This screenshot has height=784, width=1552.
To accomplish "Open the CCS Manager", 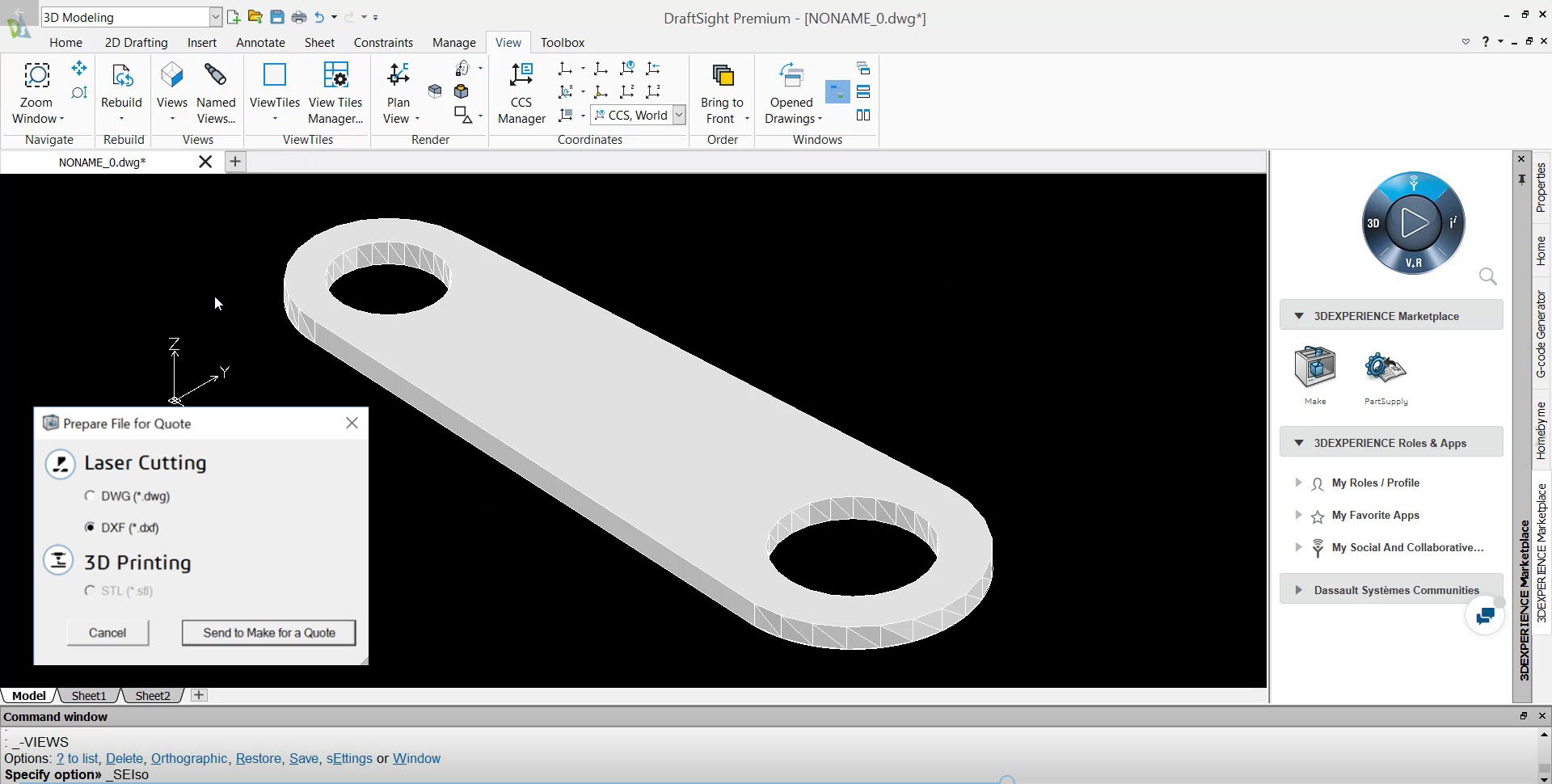I will [x=521, y=93].
